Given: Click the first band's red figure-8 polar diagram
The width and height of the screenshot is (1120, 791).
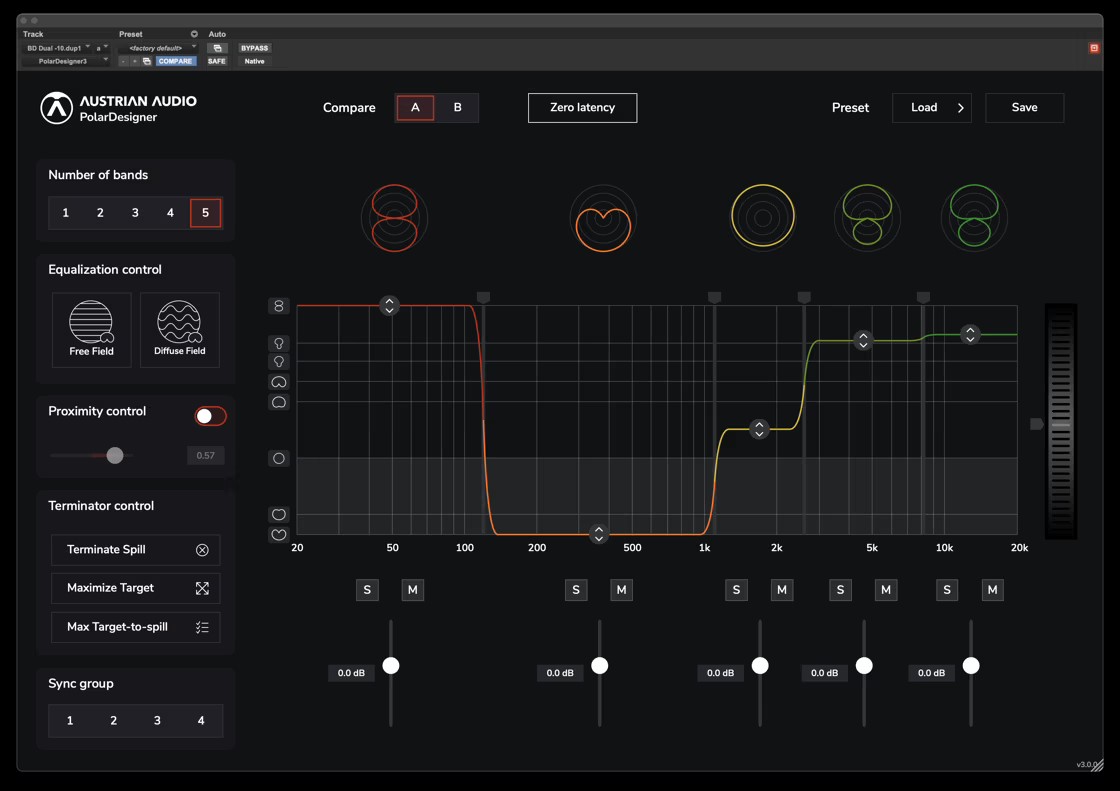Looking at the screenshot, I should pyautogui.click(x=394, y=217).
